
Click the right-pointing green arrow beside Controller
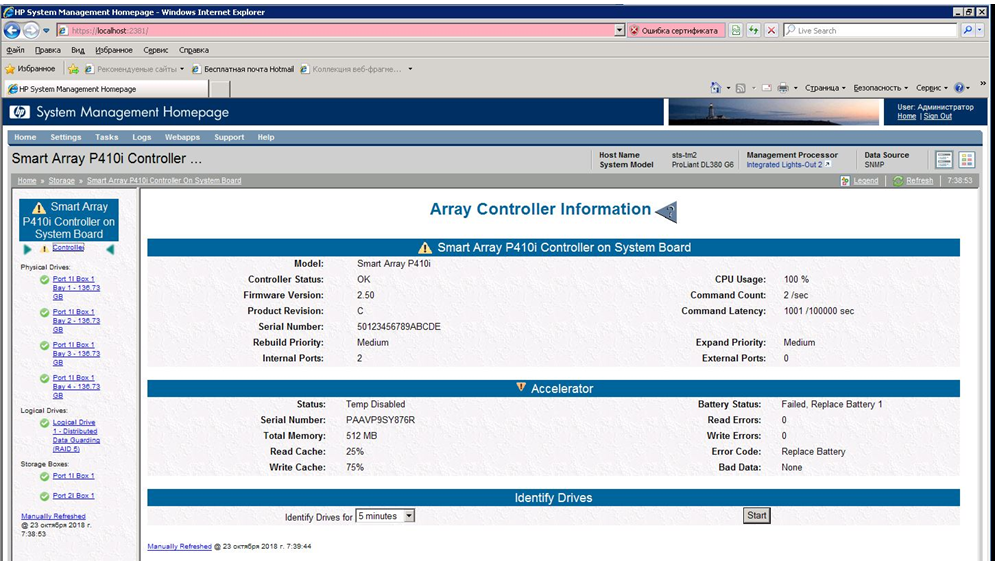tap(27, 249)
